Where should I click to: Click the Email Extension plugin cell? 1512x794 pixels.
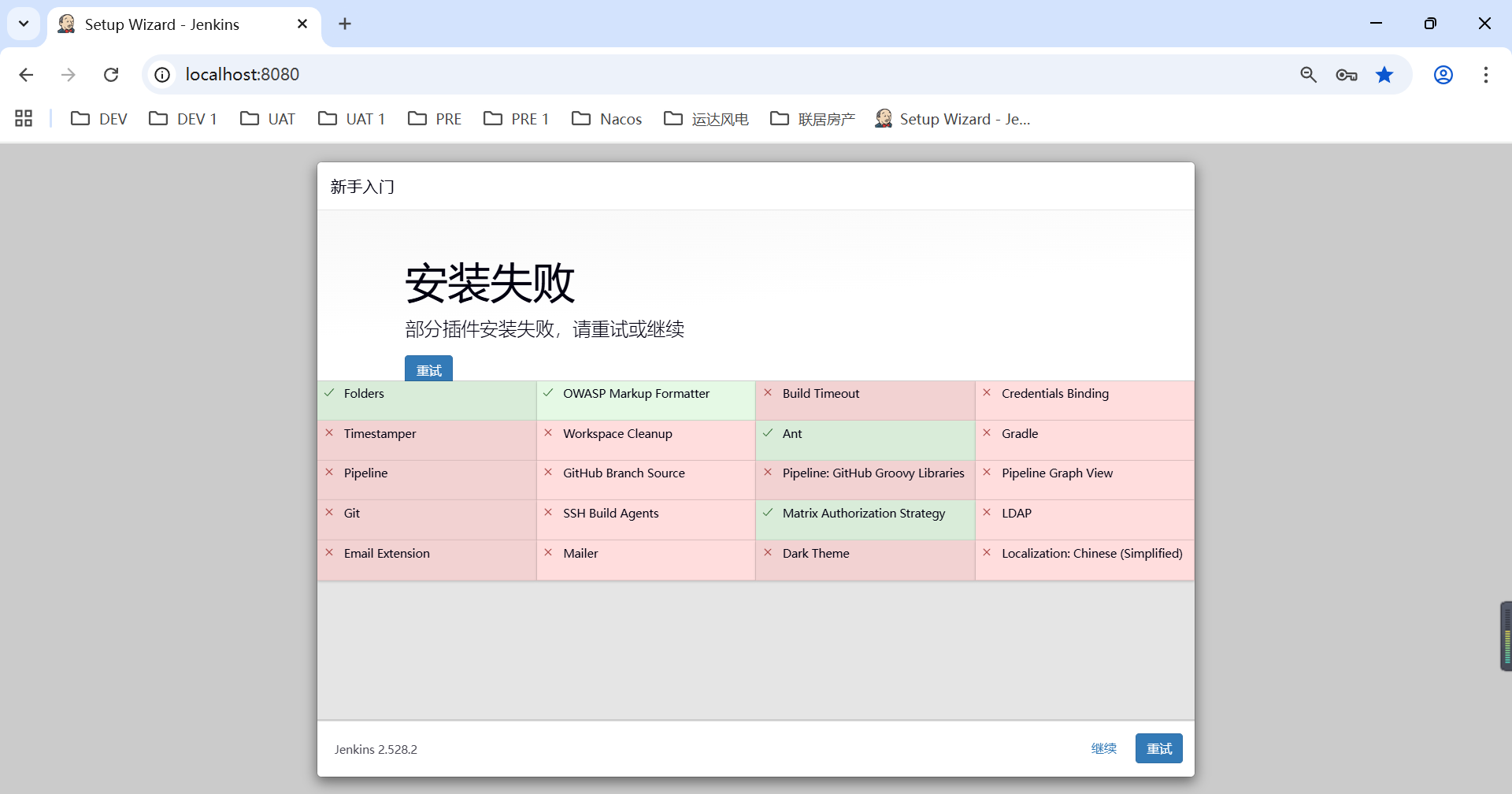(x=427, y=560)
